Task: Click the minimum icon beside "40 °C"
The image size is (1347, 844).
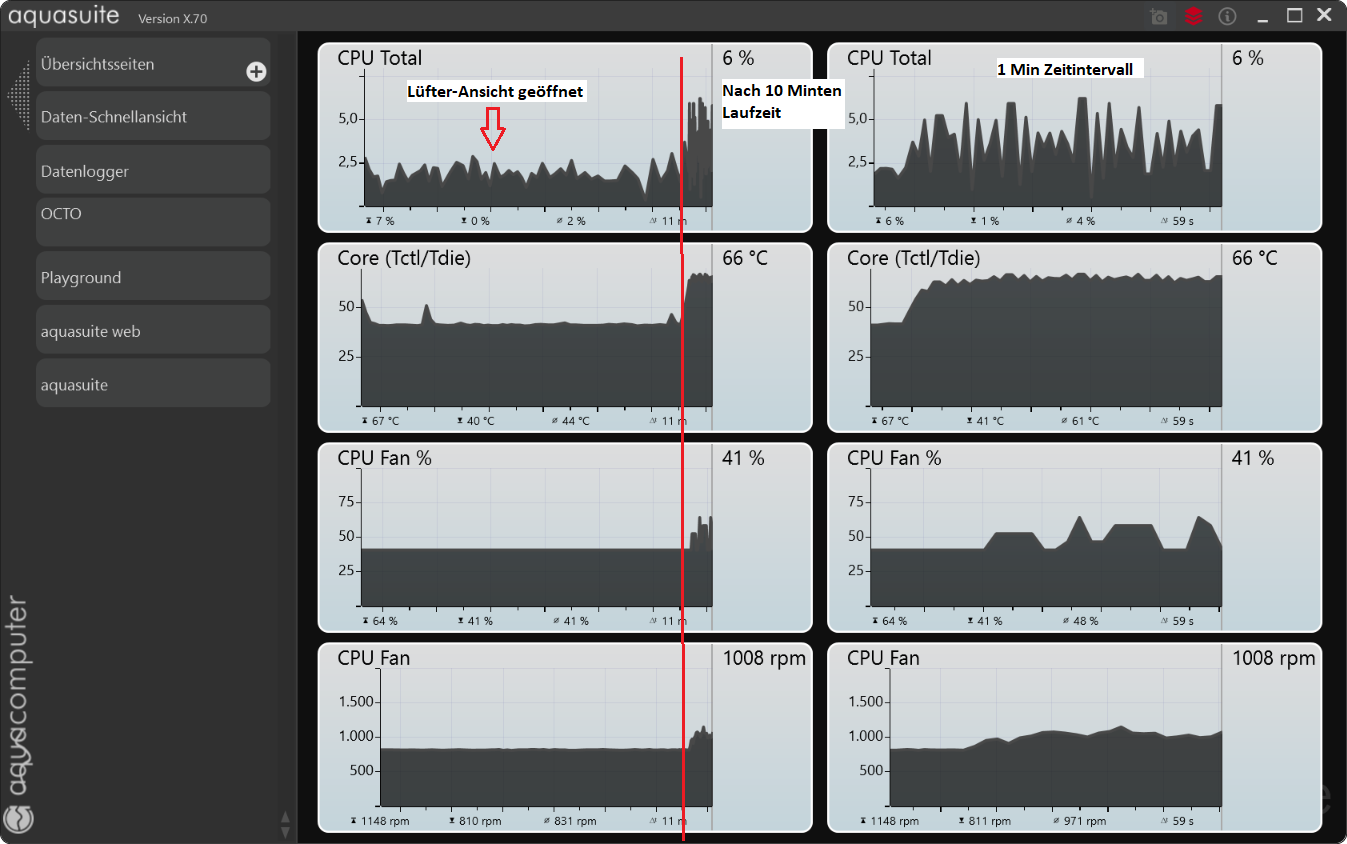Action: pos(461,421)
